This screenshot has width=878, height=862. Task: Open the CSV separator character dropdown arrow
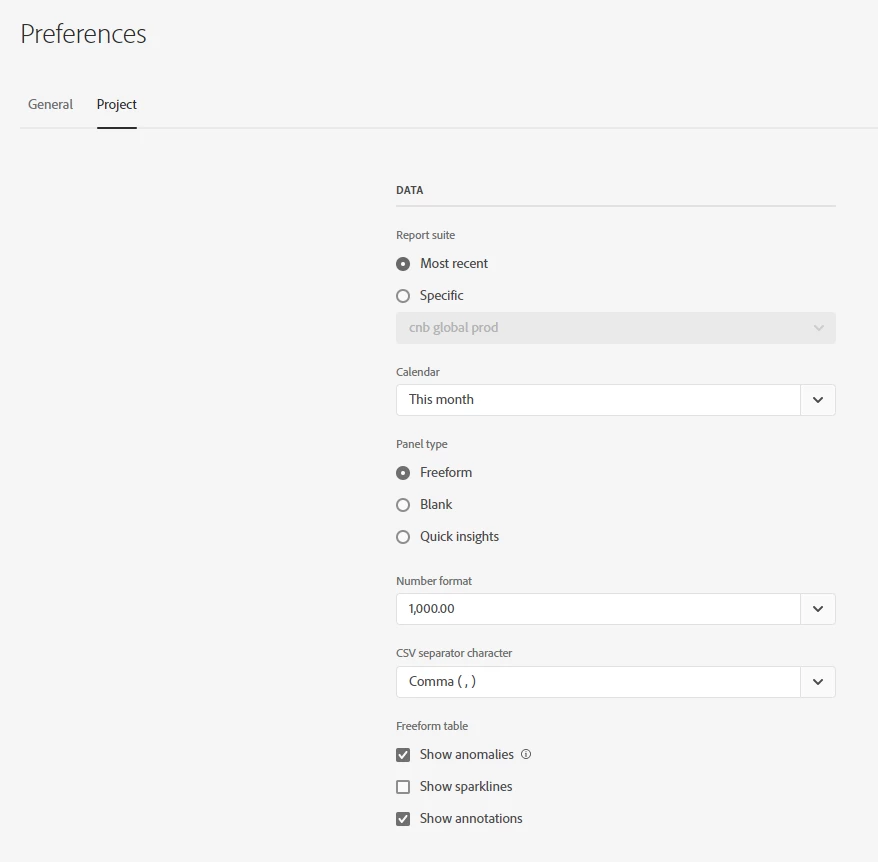point(818,682)
